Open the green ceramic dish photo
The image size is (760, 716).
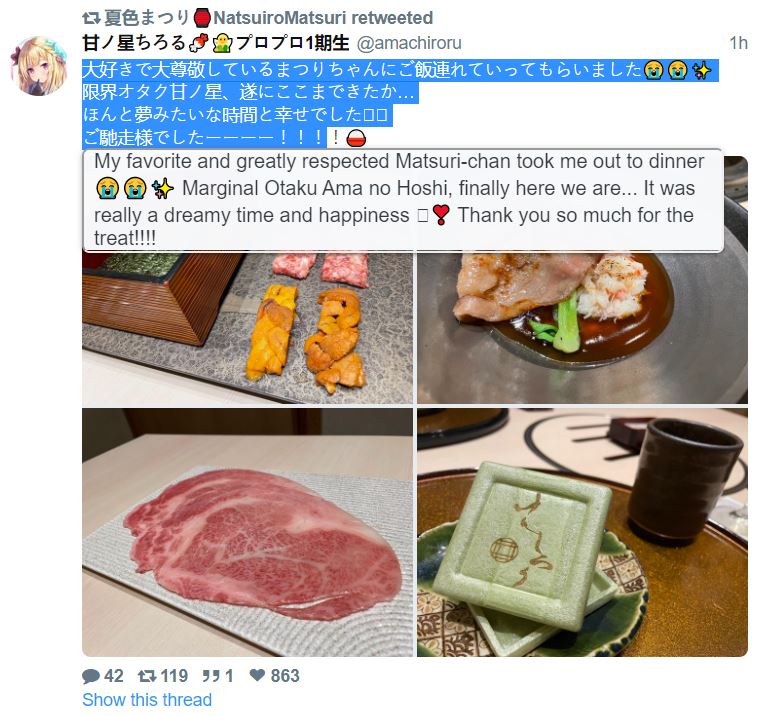pos(582,532)
